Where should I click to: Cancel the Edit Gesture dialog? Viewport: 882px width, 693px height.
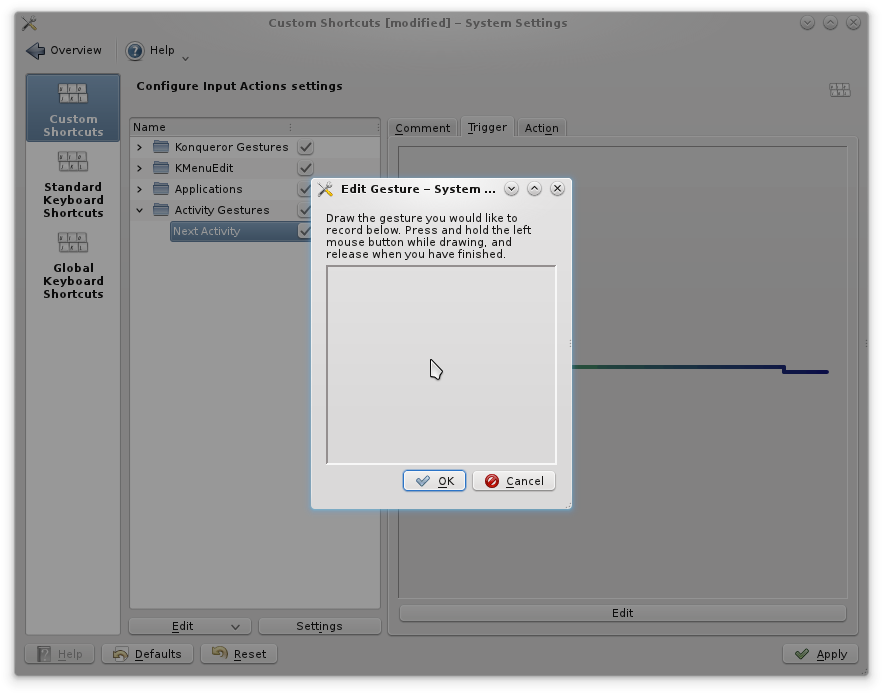(513, 481)
